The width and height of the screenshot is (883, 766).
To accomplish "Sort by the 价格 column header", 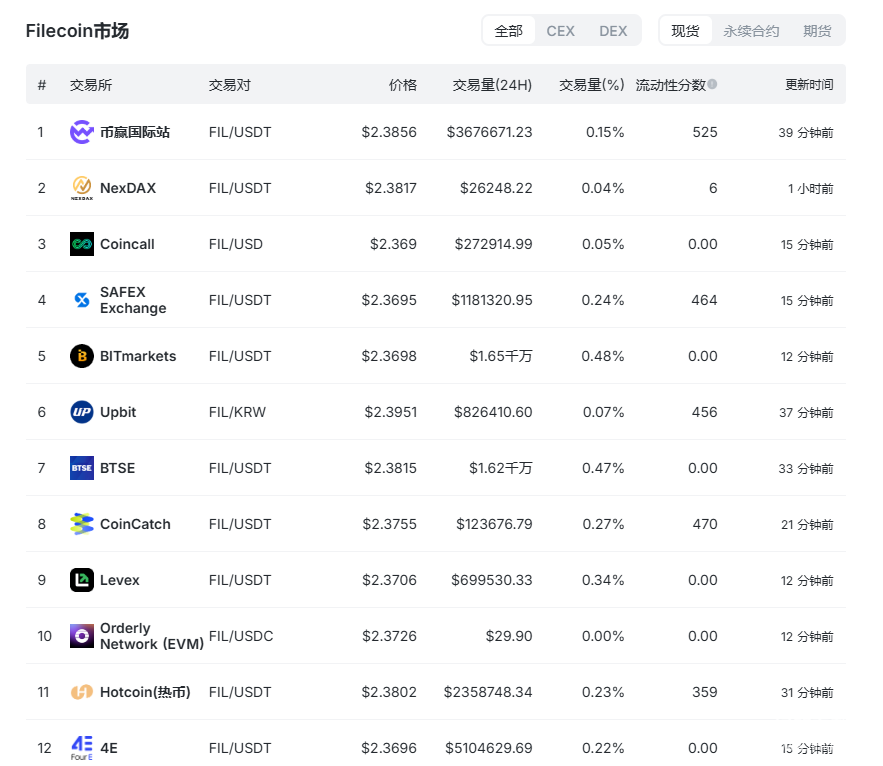I will click(x=403, y=84).
